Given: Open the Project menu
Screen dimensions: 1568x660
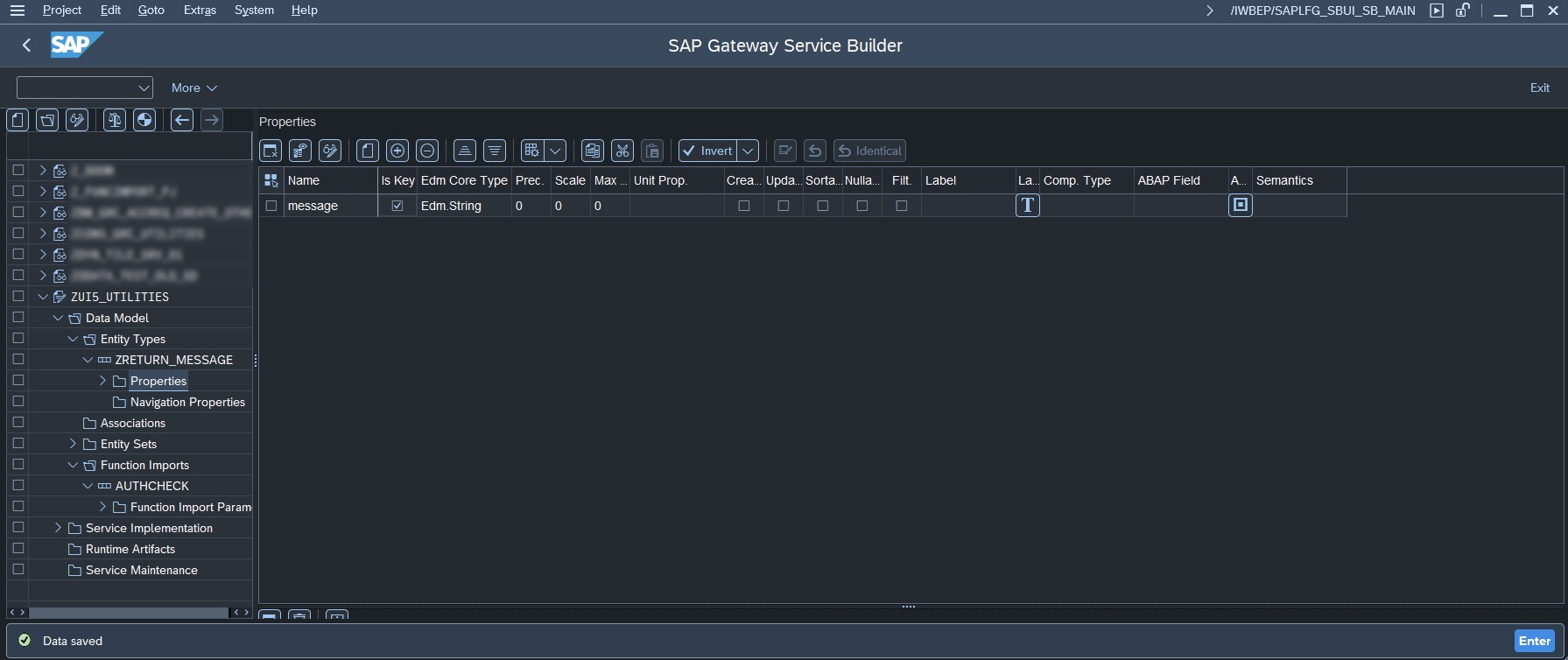Looking at the screenshot, I should 62,11.
